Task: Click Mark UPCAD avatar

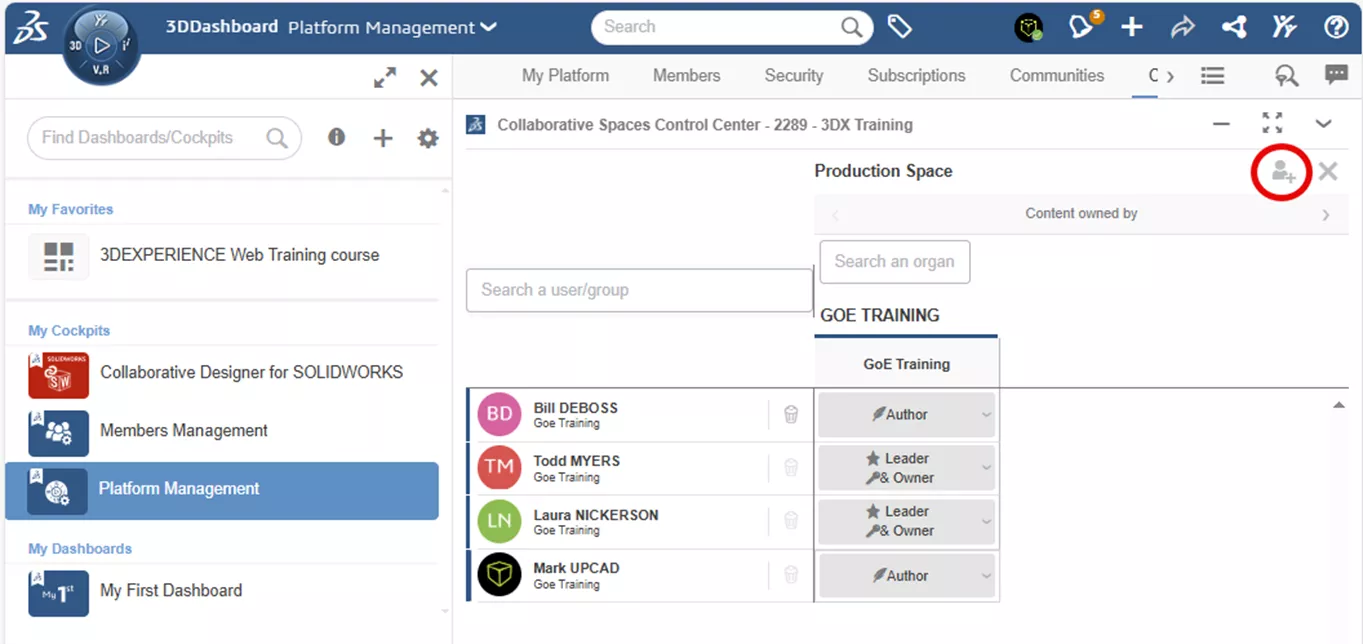Action: click(499, 575)
